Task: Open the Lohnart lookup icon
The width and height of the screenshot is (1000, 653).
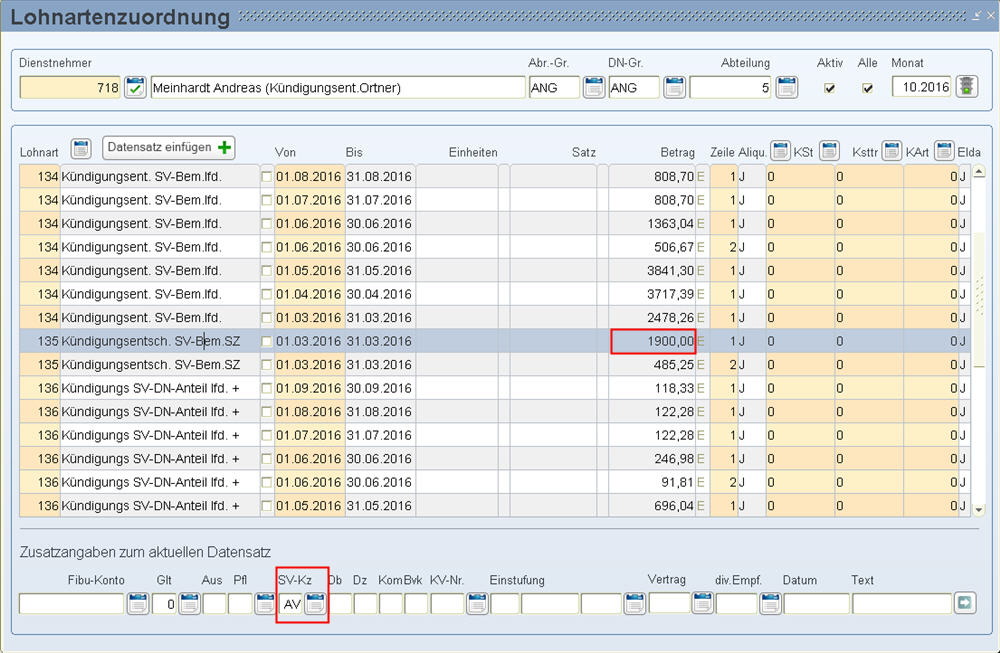Action: (x=81, y=149)
